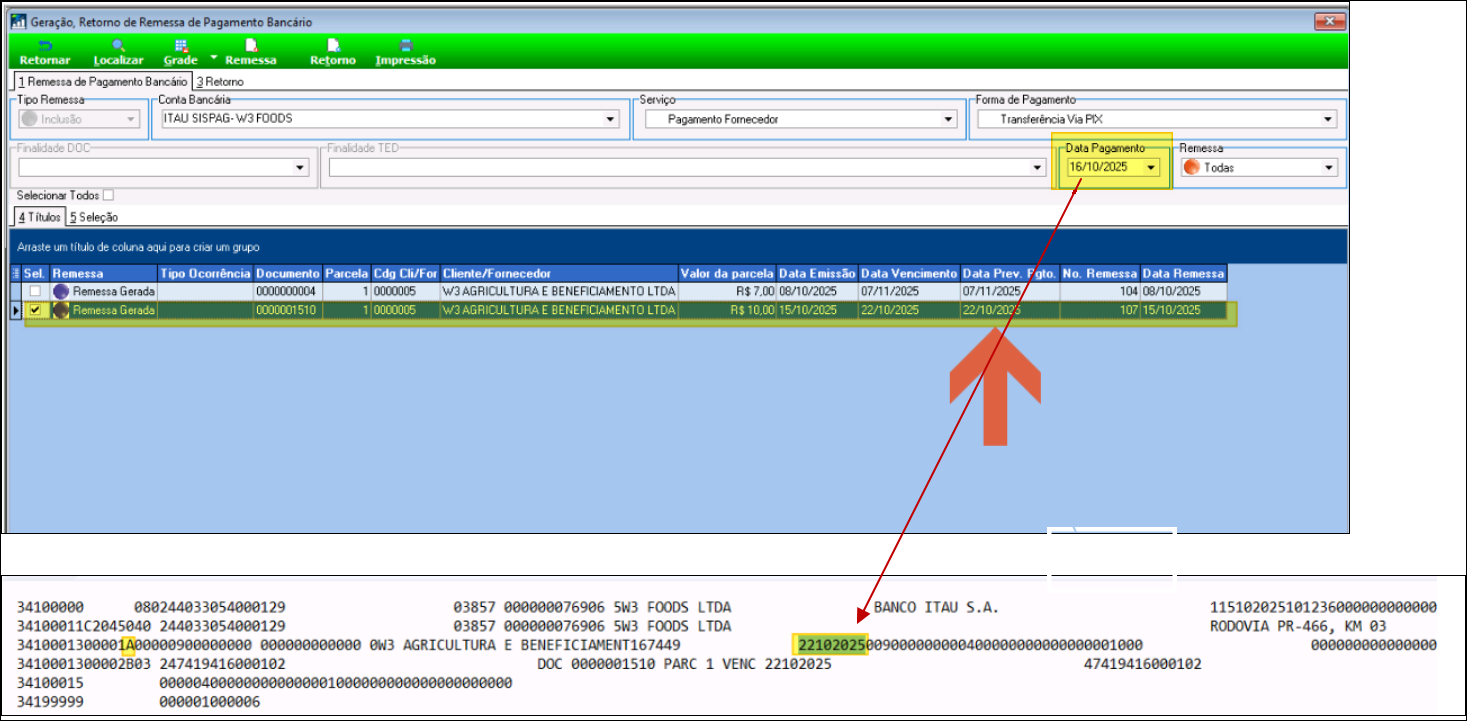
Task: Open the 5 Seleção tab
Action: coord(93,217)
